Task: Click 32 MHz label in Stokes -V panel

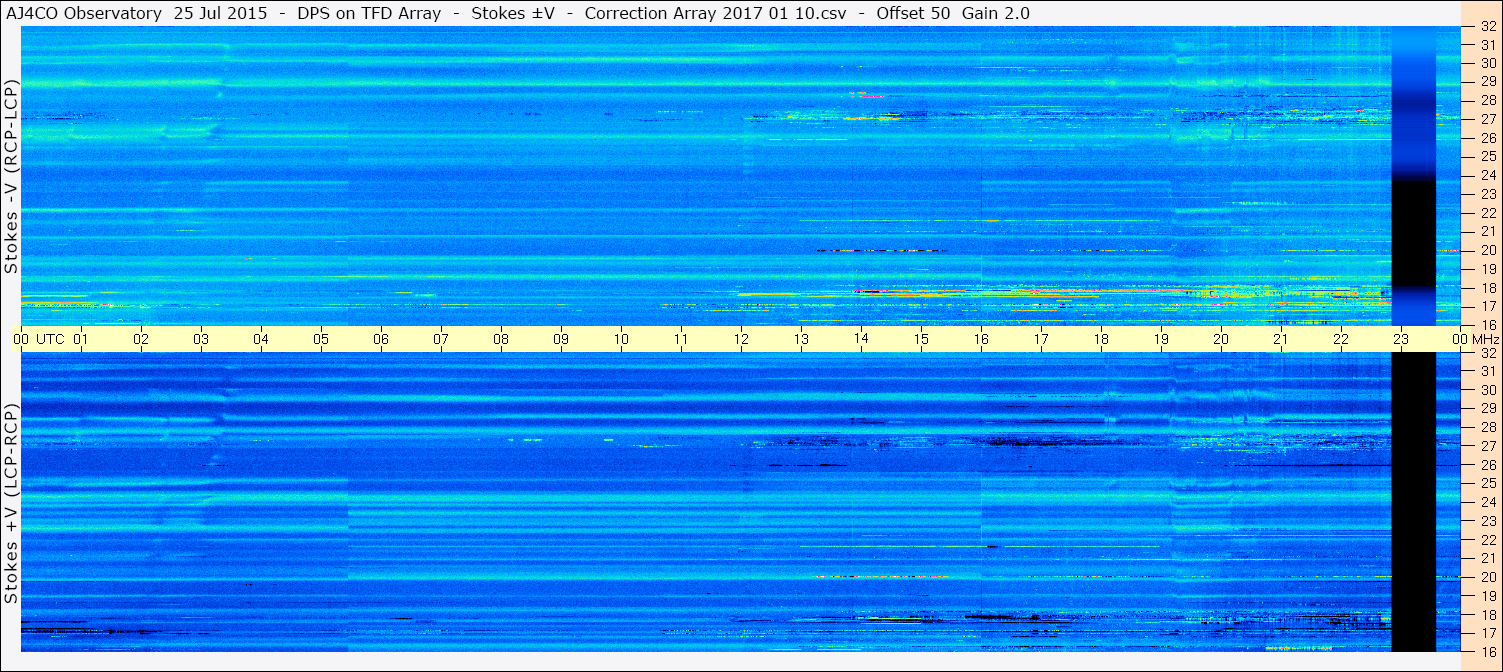Action: coord(1487,27)
